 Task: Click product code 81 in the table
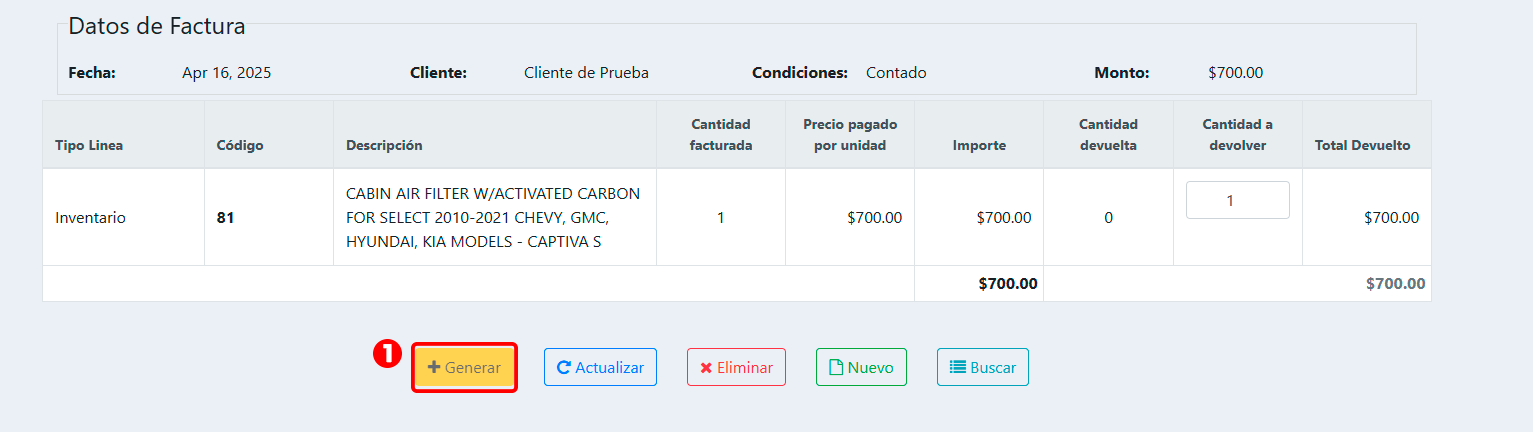click(225, 217)
